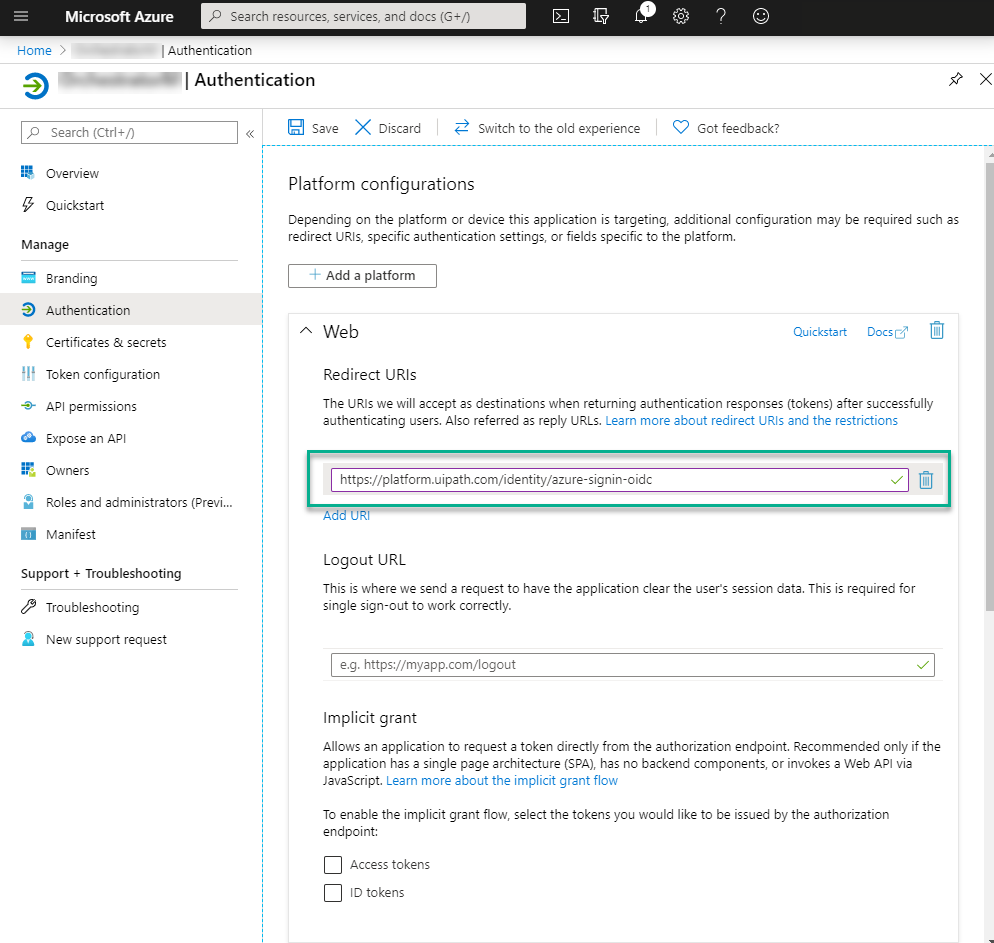This screenshot has height=943, width=994.
Task: Open the Help question mark icon
Action: [721, 16]
